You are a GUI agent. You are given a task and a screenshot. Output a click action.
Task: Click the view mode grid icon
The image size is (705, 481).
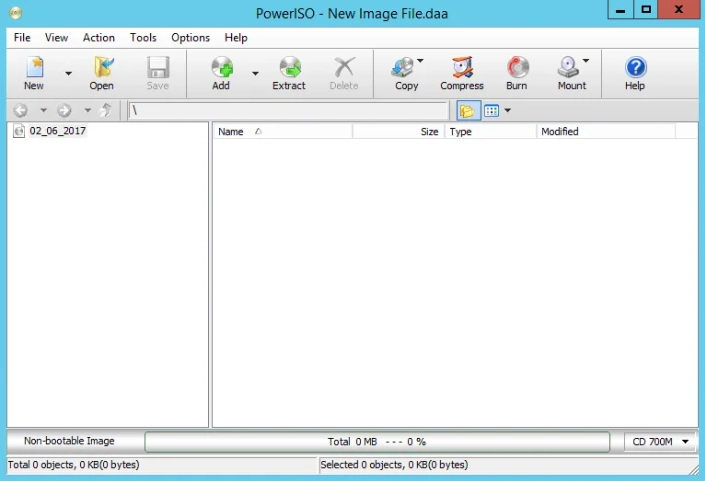click(x=491, y=111)
